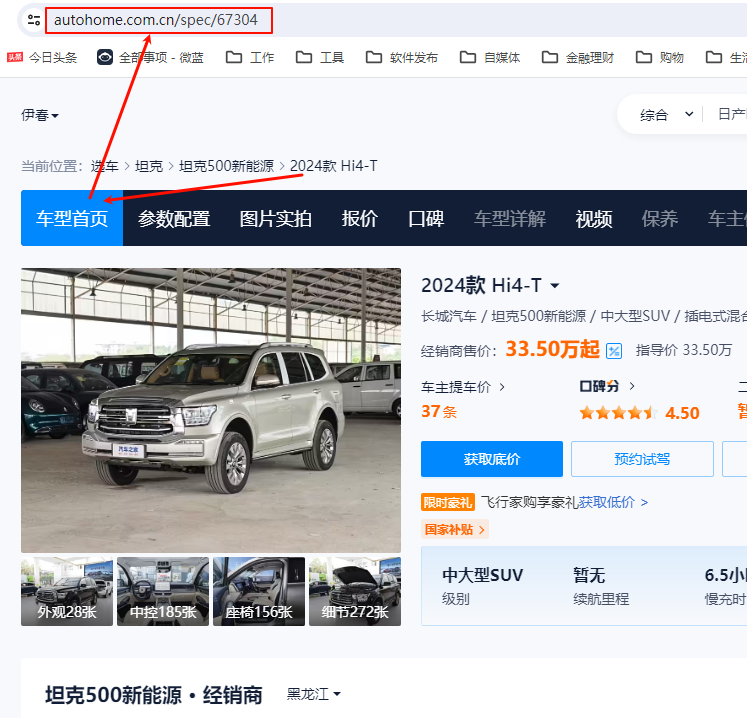Click the star rating icons for 口碑分

point(618,413)
